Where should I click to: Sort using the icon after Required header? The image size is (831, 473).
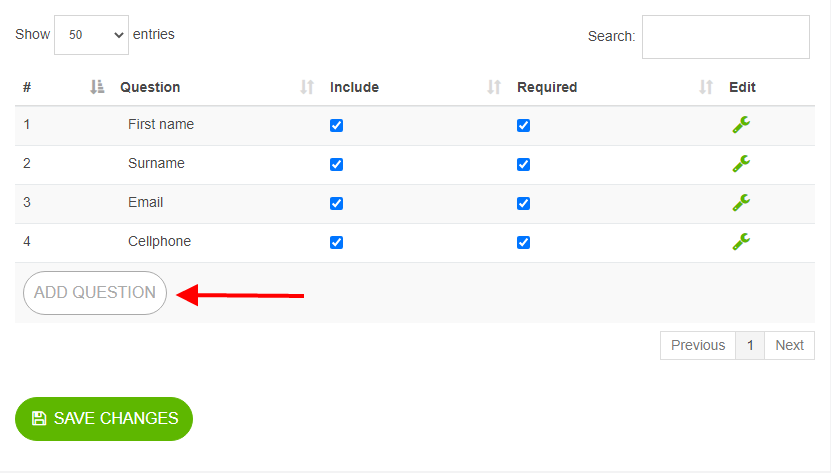(x=706, y=87)
